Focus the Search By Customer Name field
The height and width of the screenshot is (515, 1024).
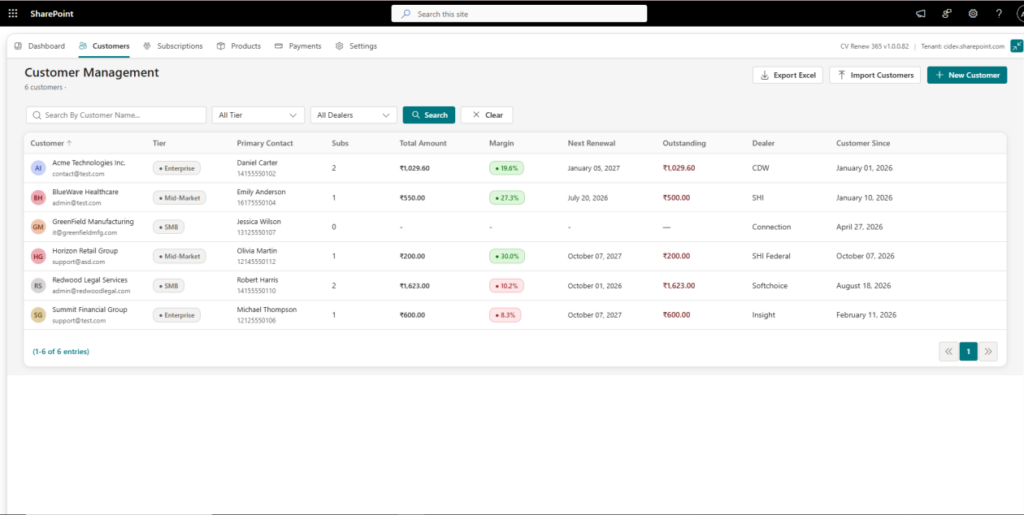116,115
